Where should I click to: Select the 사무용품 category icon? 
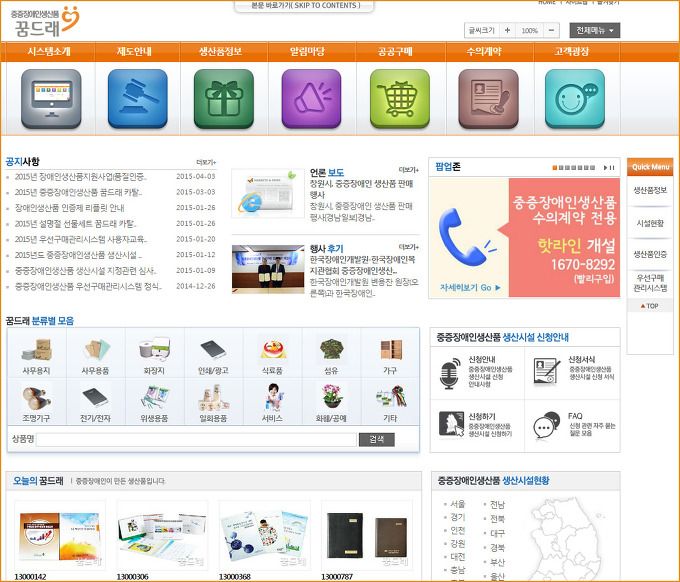click(x=96, y=350)
